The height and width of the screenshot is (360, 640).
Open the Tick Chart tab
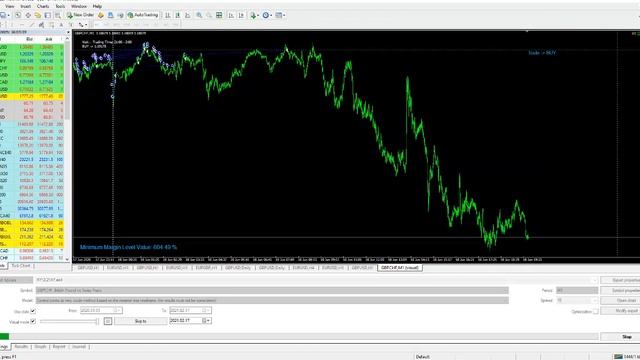click(x=21, y=266)
